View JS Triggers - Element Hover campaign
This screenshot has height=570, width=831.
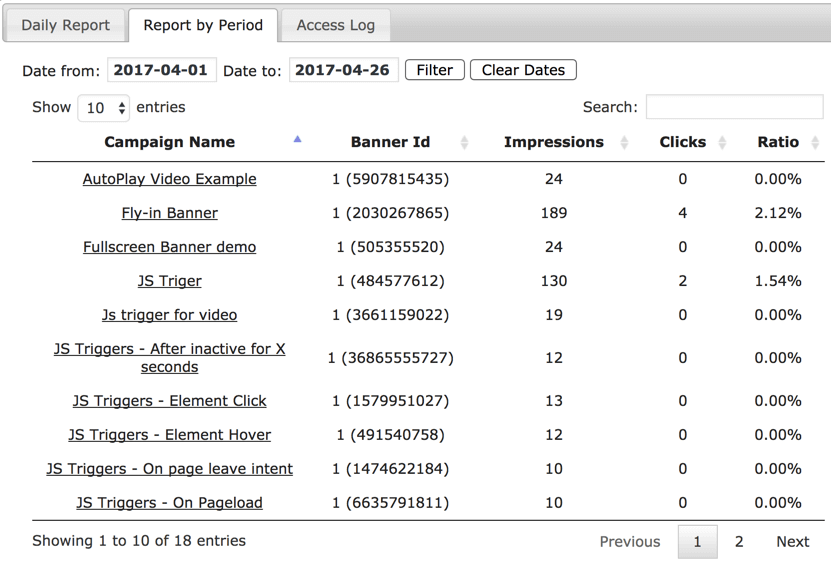coord(169,435)
